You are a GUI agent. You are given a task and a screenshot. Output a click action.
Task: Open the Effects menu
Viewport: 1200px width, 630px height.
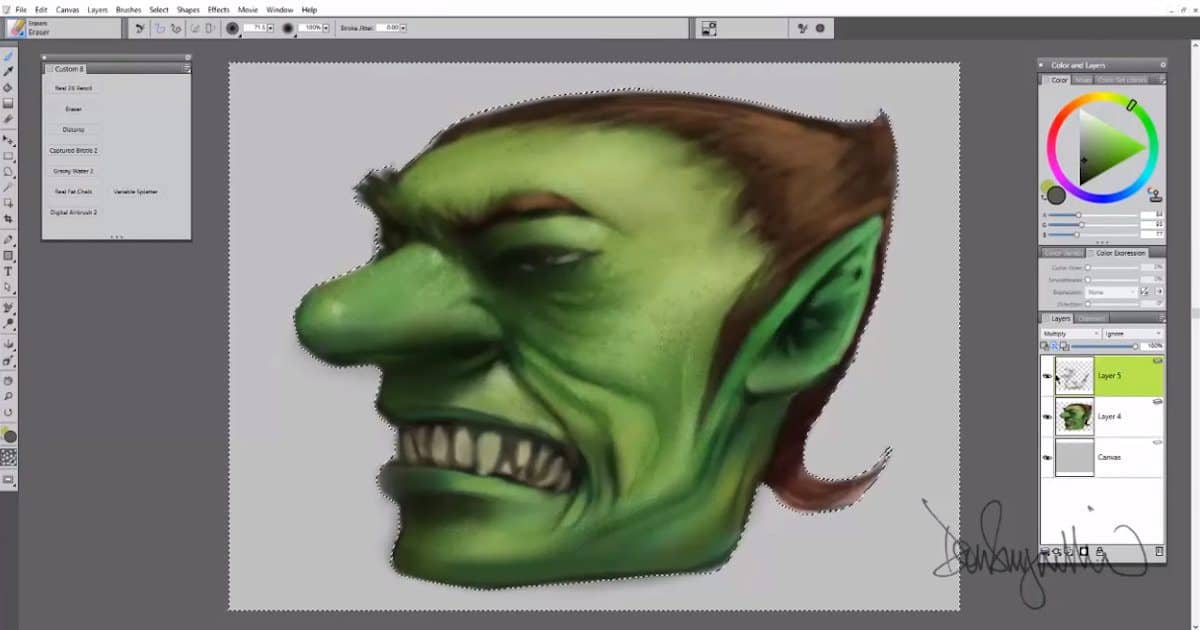pyautogui.click(x=217, y=9)
